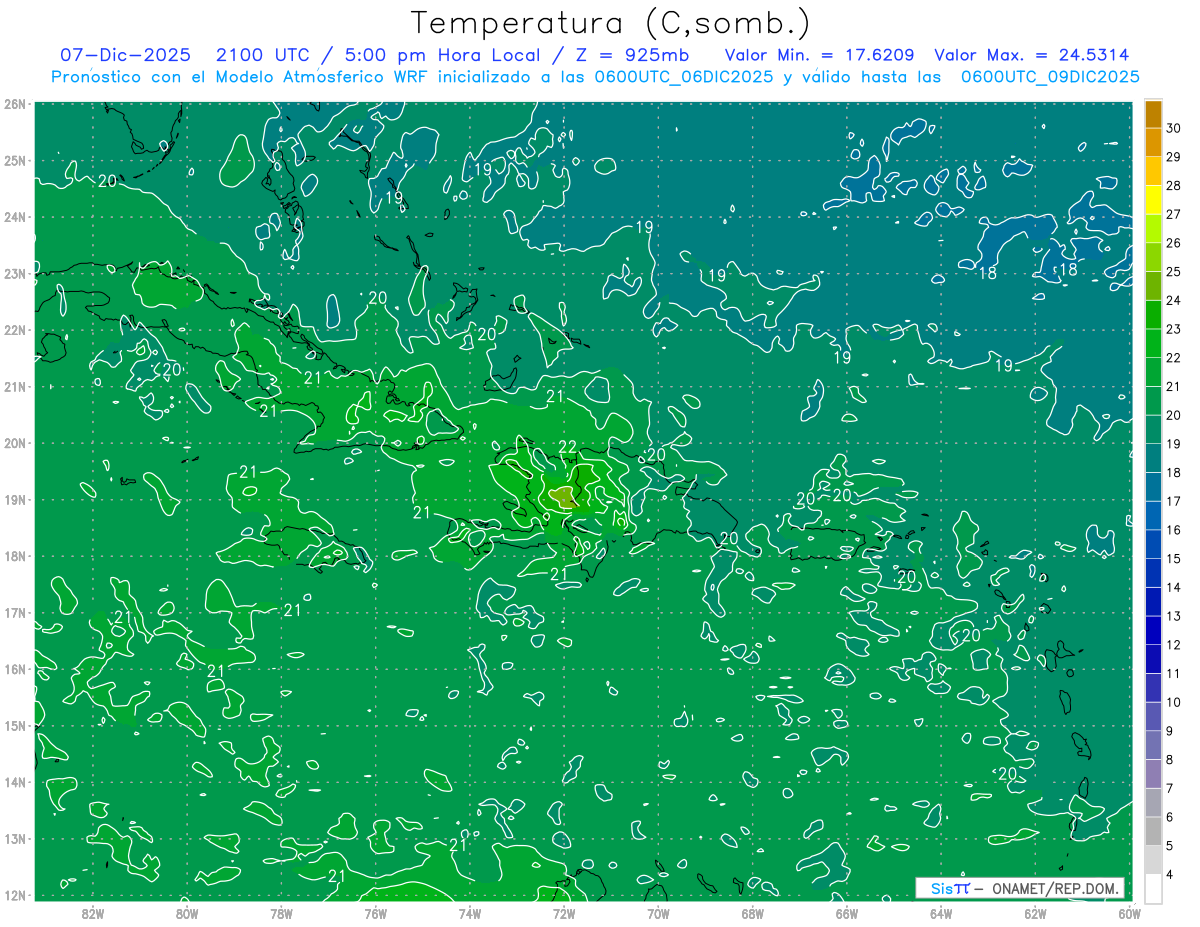The image size is (1200, 927).
Task: Click the '20N' latitude label
Action: [16, 443]
